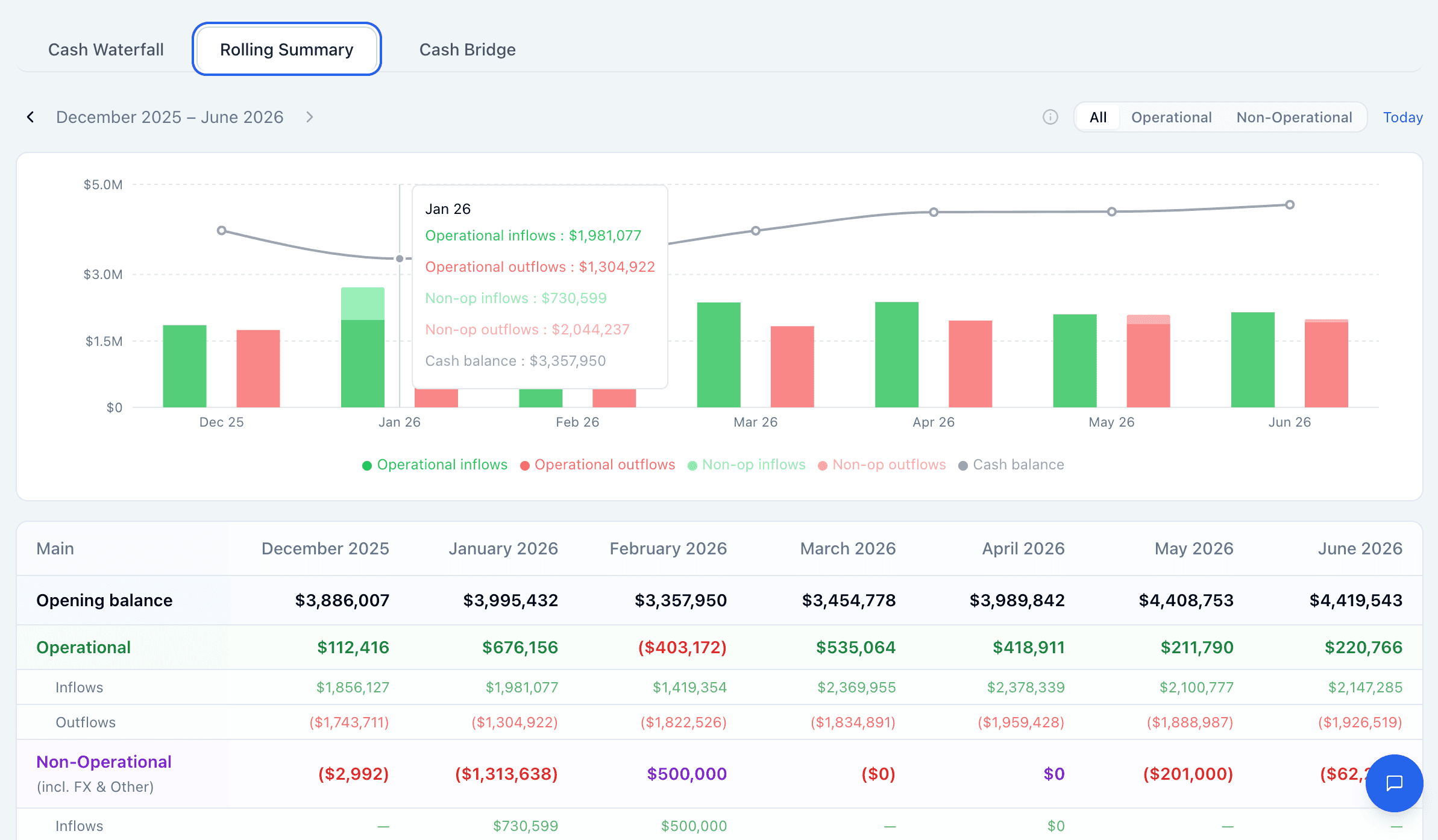Go to previous date range chevron
This screenshot has width=1438, height=840.
coord(30,117)
